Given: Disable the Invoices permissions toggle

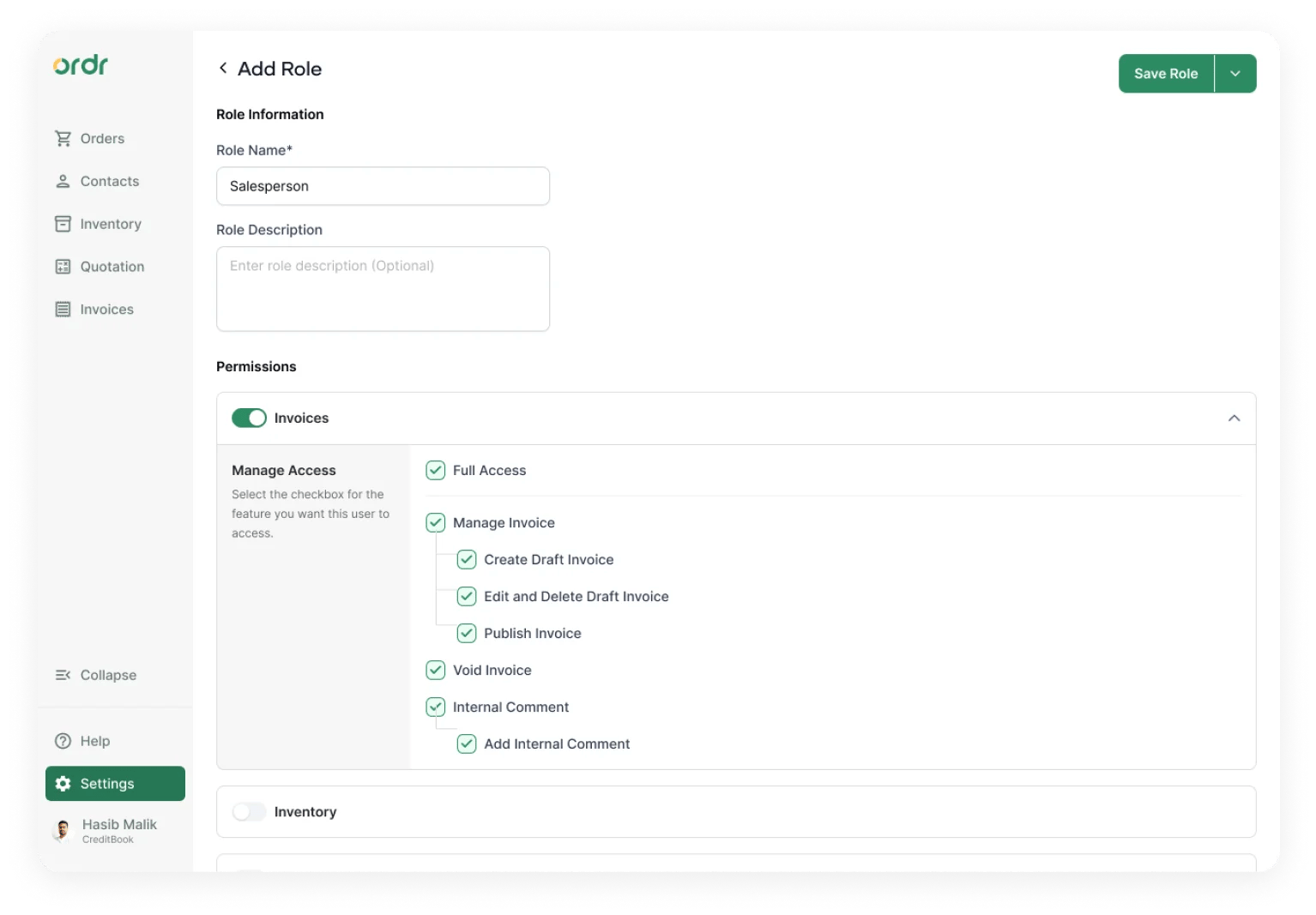Looking at the screenshot, I should 249,418.
